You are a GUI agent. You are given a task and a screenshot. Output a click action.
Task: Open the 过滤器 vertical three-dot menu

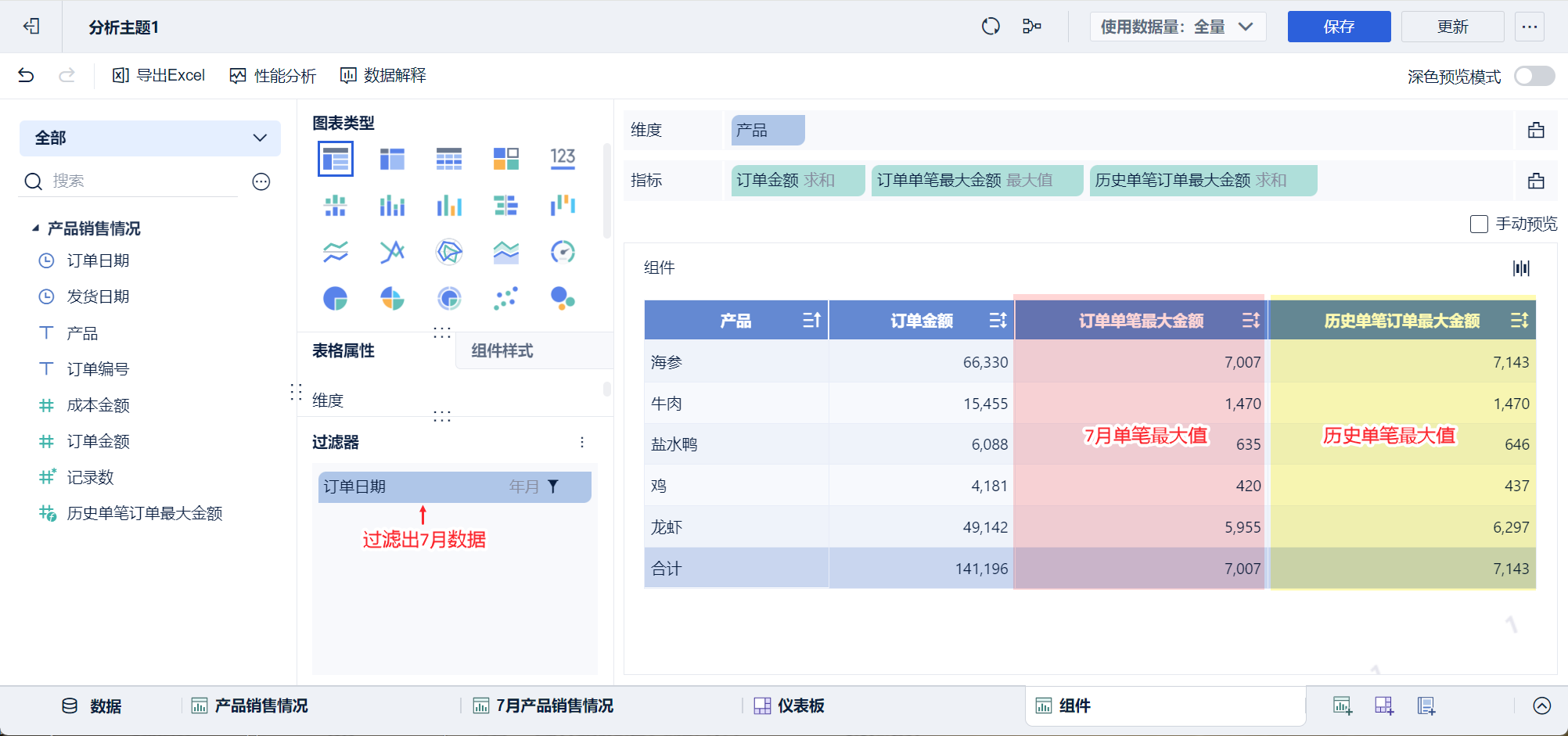[x=582, y=442]
